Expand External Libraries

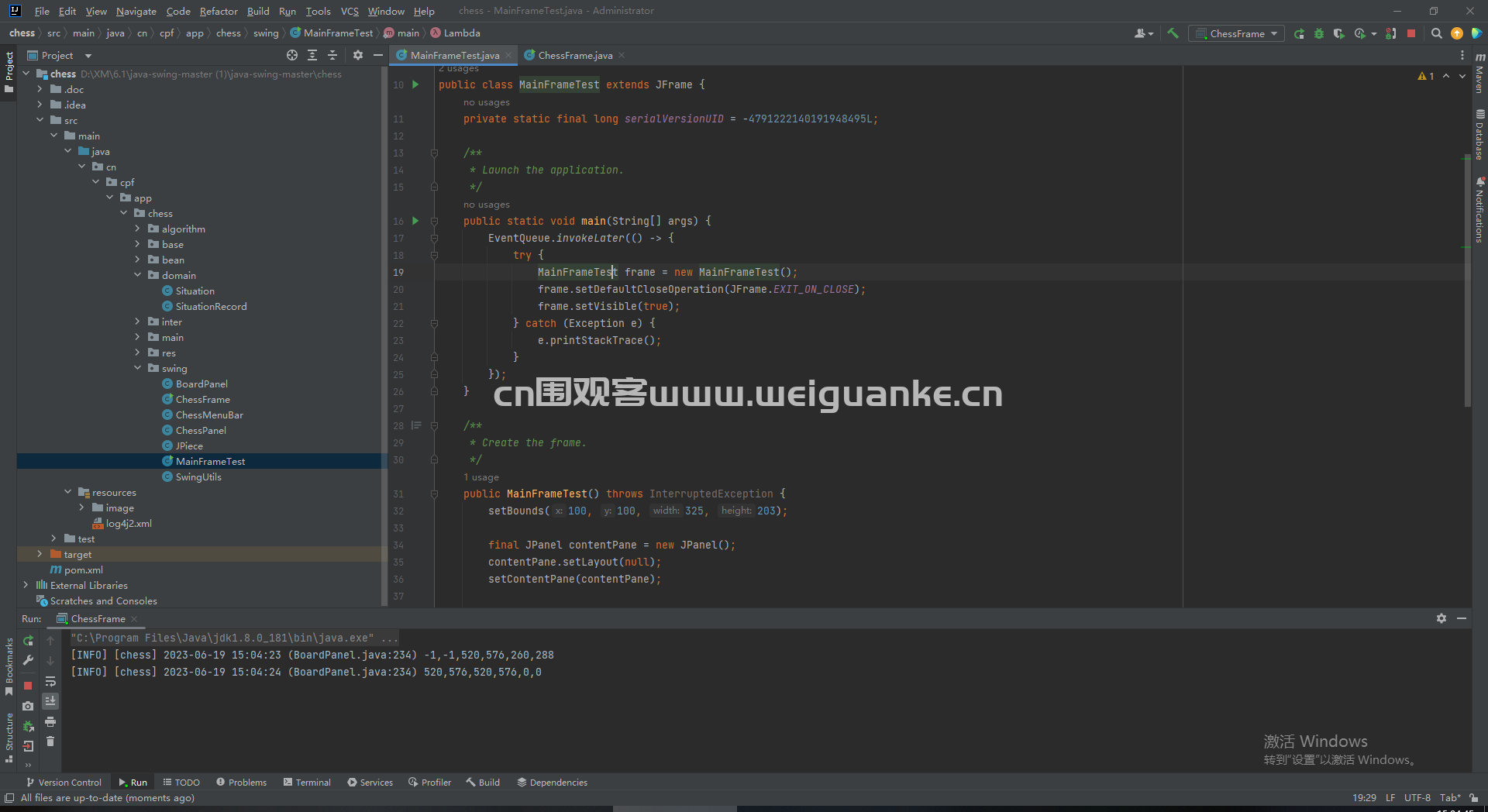[x=26, y=585]
